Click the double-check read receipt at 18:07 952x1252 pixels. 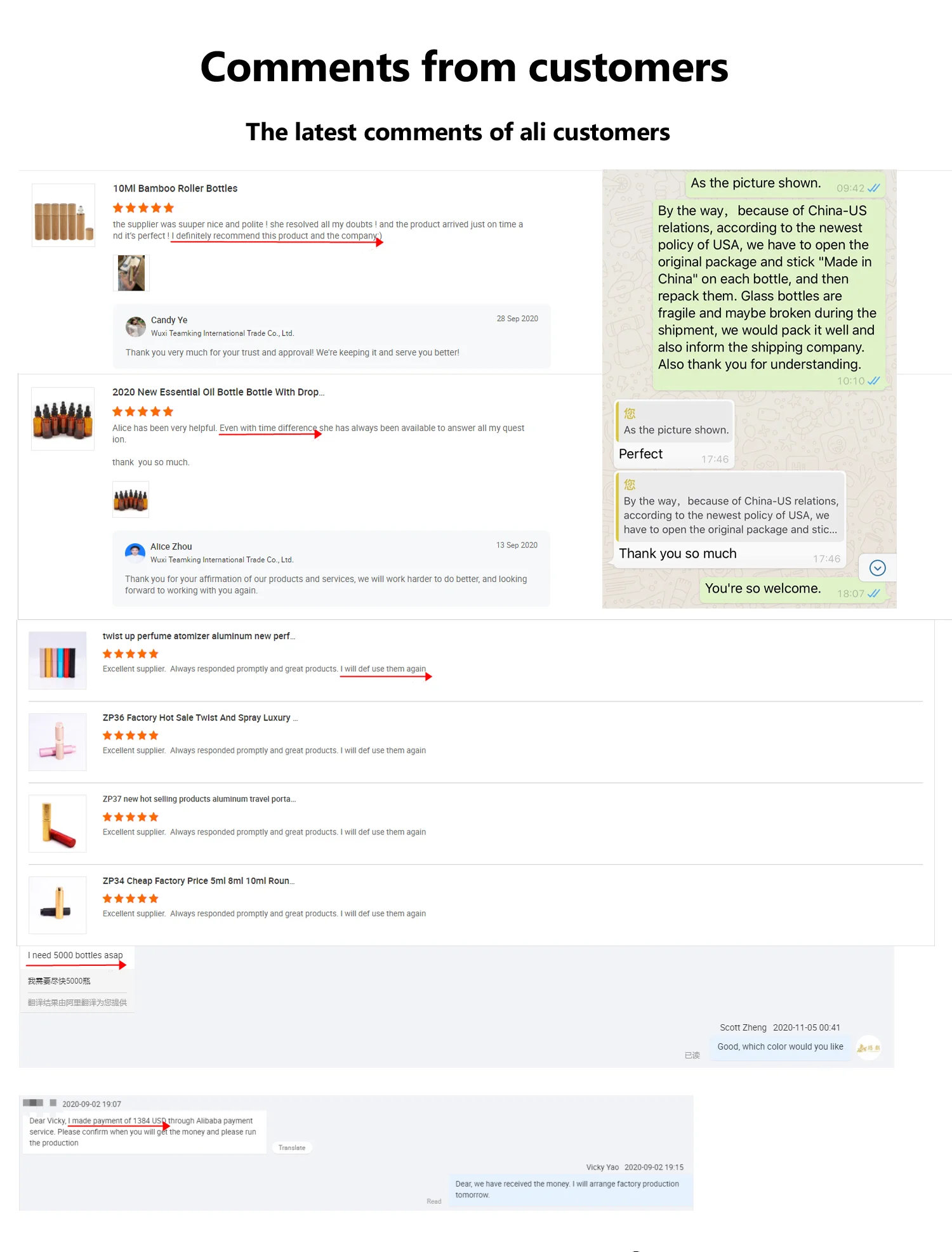873,593
